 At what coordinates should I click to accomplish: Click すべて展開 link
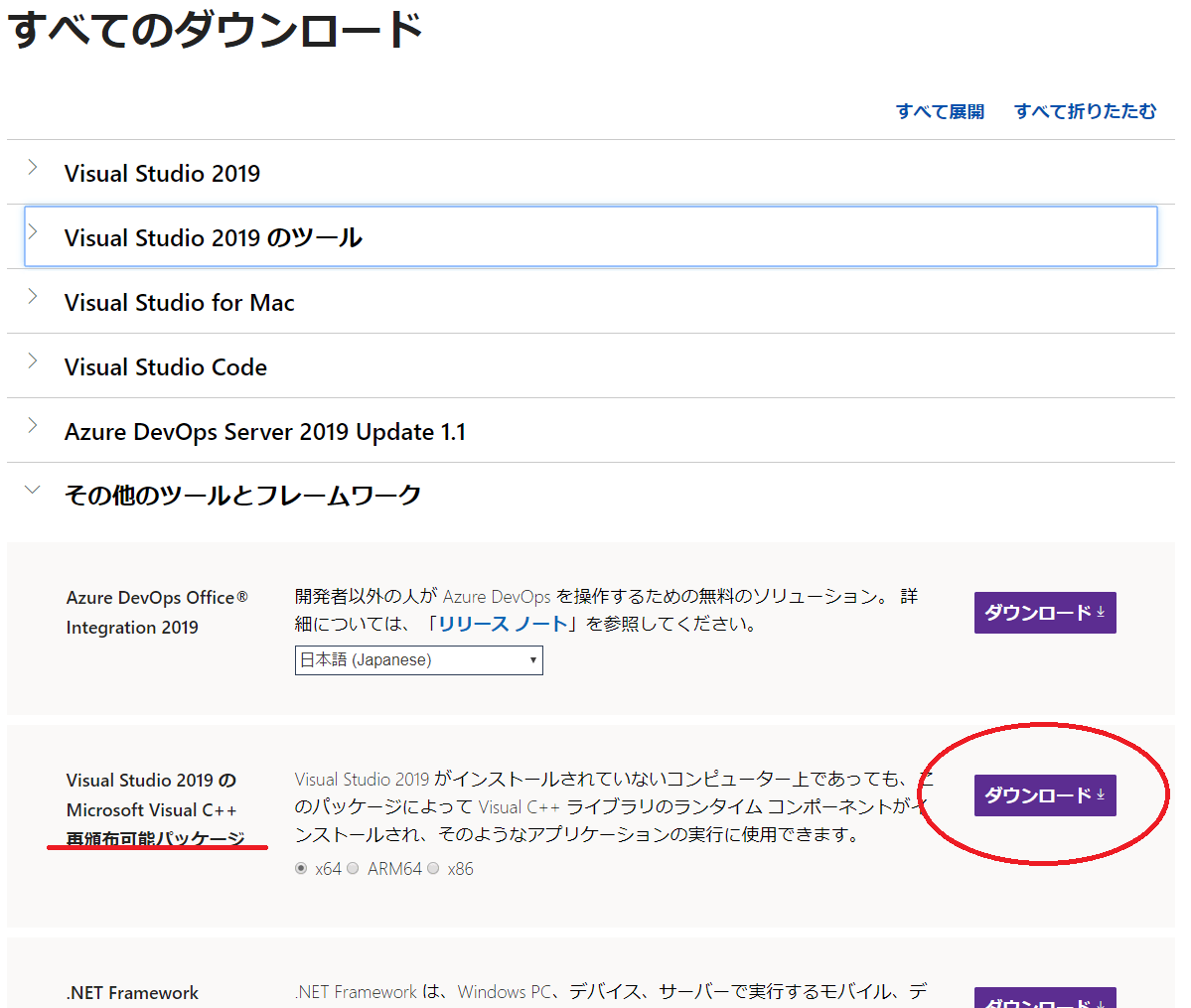point(940,111)
